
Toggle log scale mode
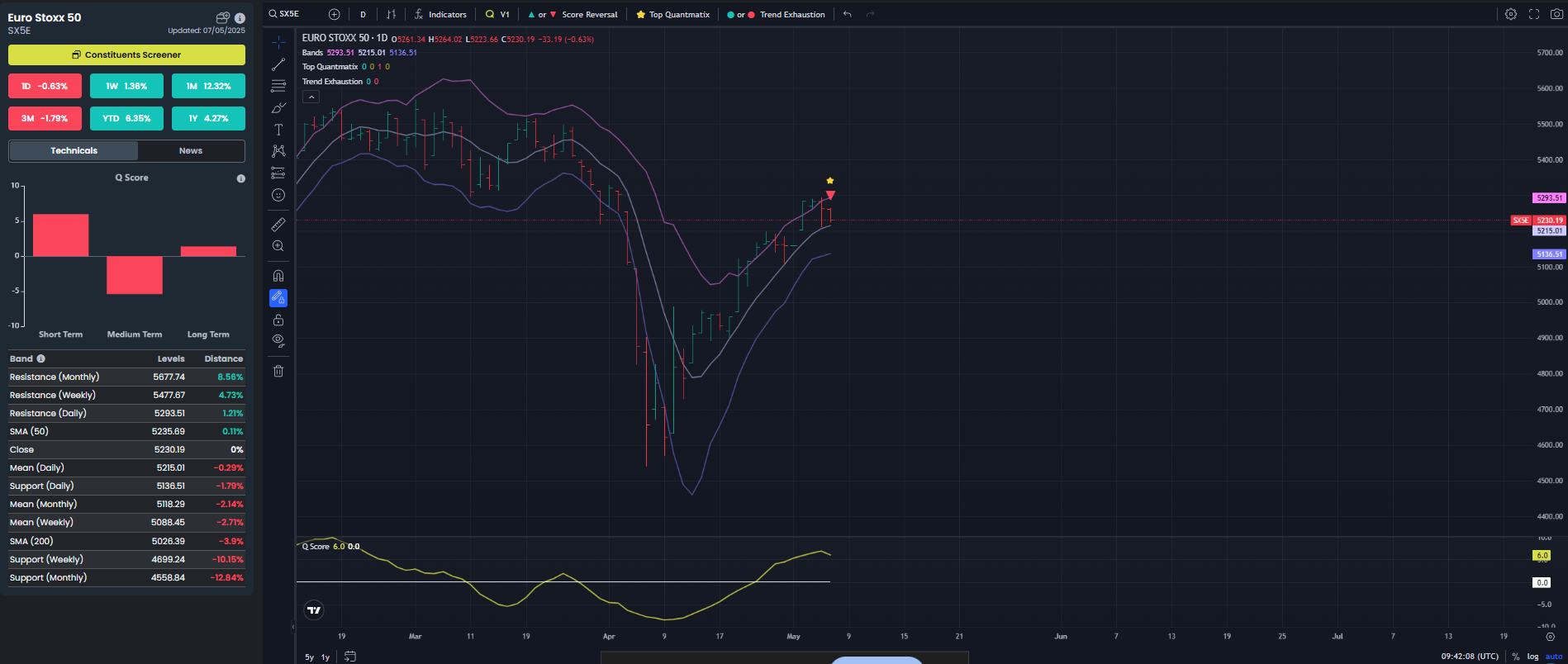[x=1532, y=657]
